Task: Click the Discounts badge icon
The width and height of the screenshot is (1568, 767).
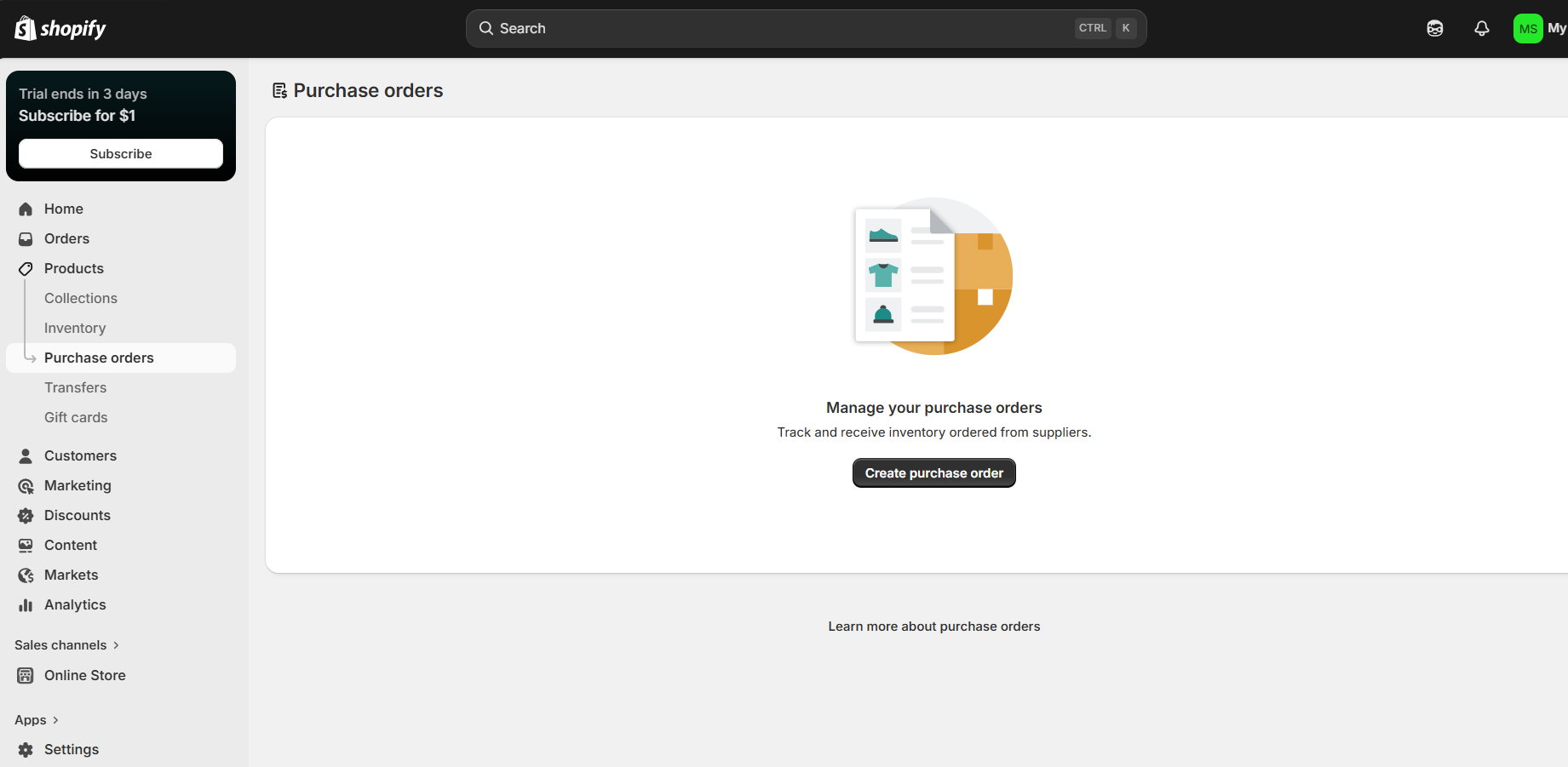Action: [26, 516]
